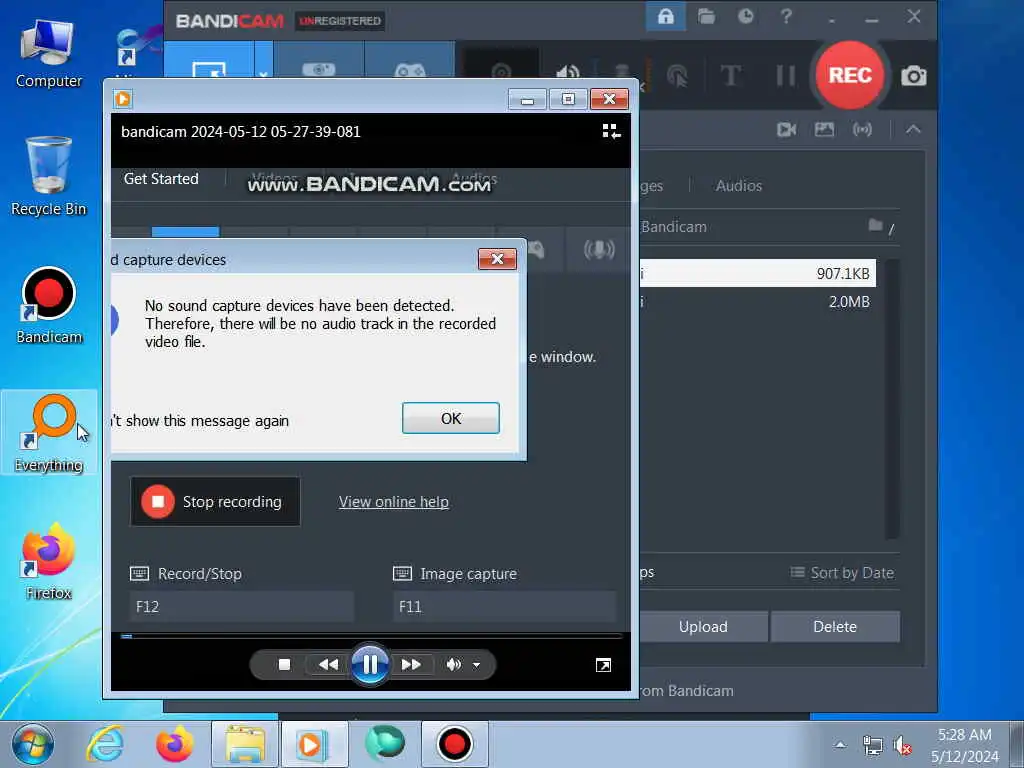1024x768 pixels.
Task: Collapse the Bandicam panel with the chevron
Action: point(913,129)
